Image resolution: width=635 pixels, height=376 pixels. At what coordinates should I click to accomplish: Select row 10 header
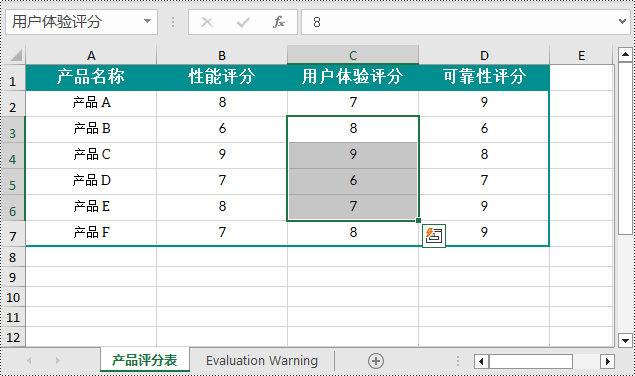point(13,297)
